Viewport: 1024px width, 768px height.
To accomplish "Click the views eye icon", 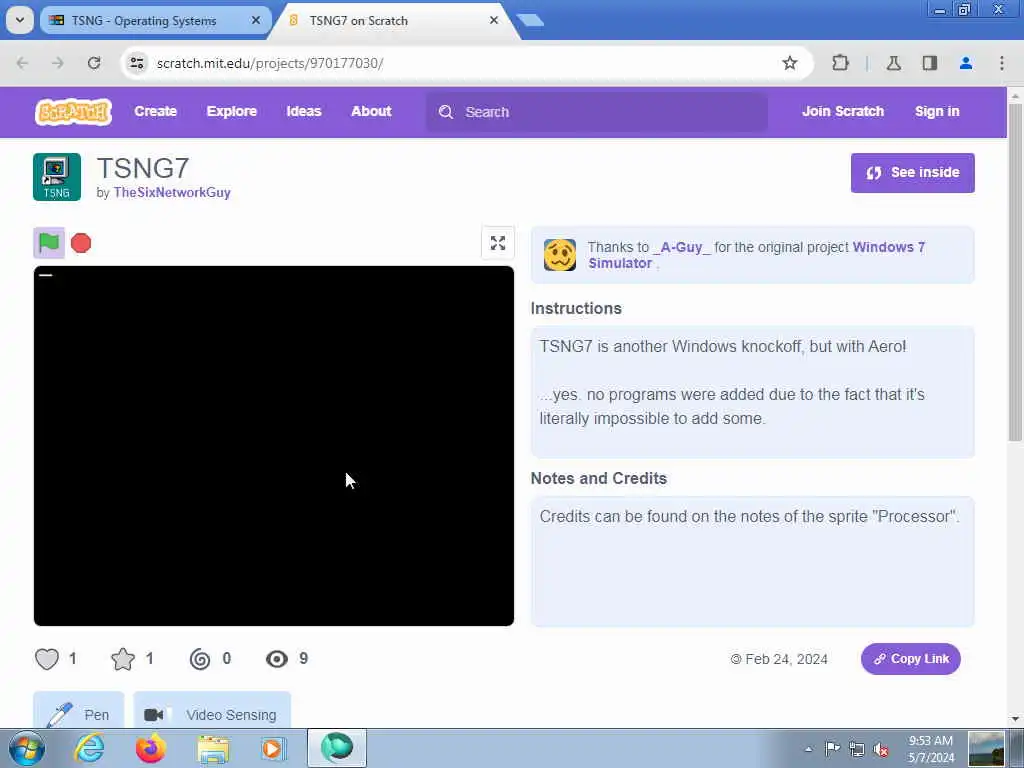I will click(277, 659).
